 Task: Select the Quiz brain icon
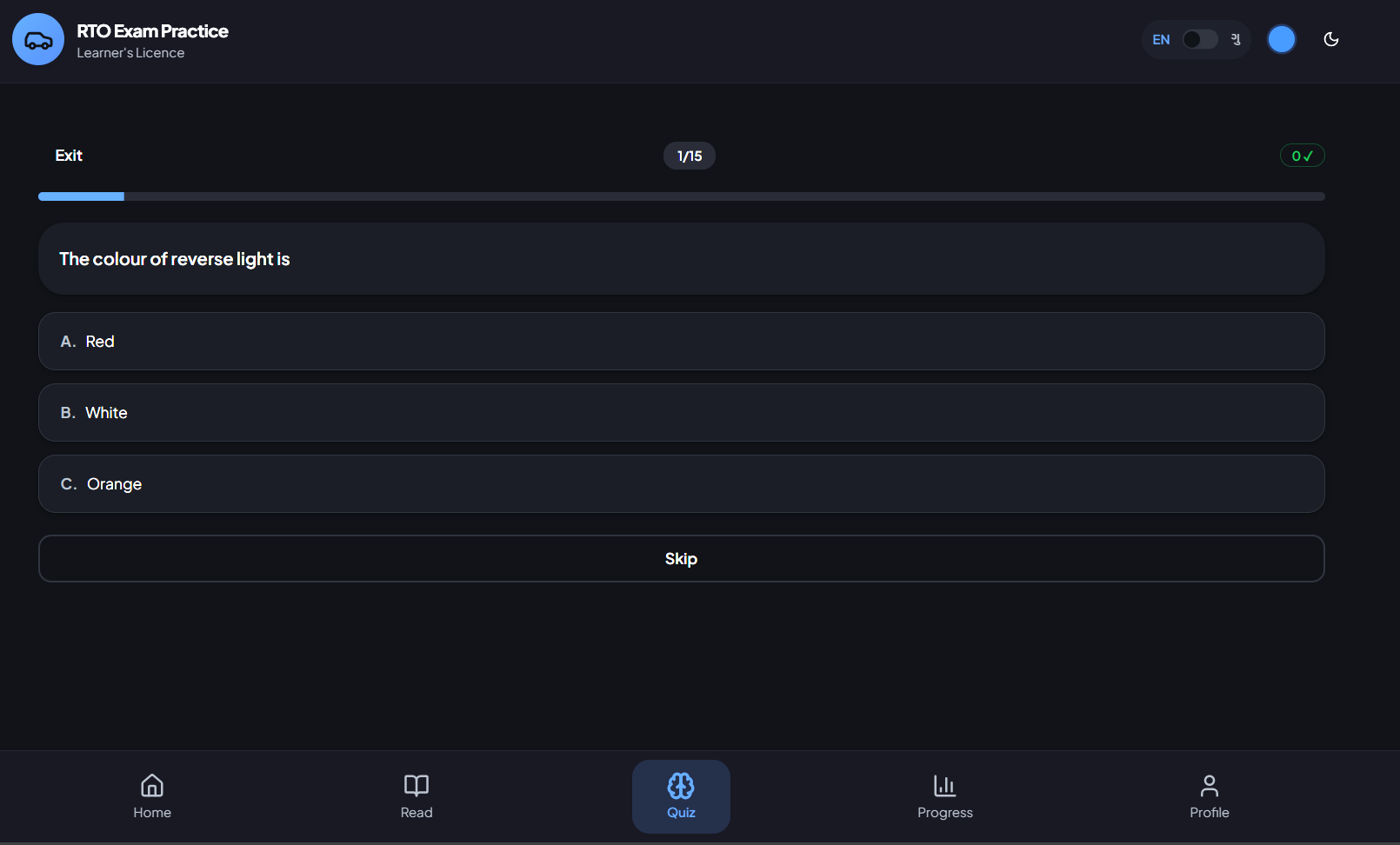click(x=681, y=786)
